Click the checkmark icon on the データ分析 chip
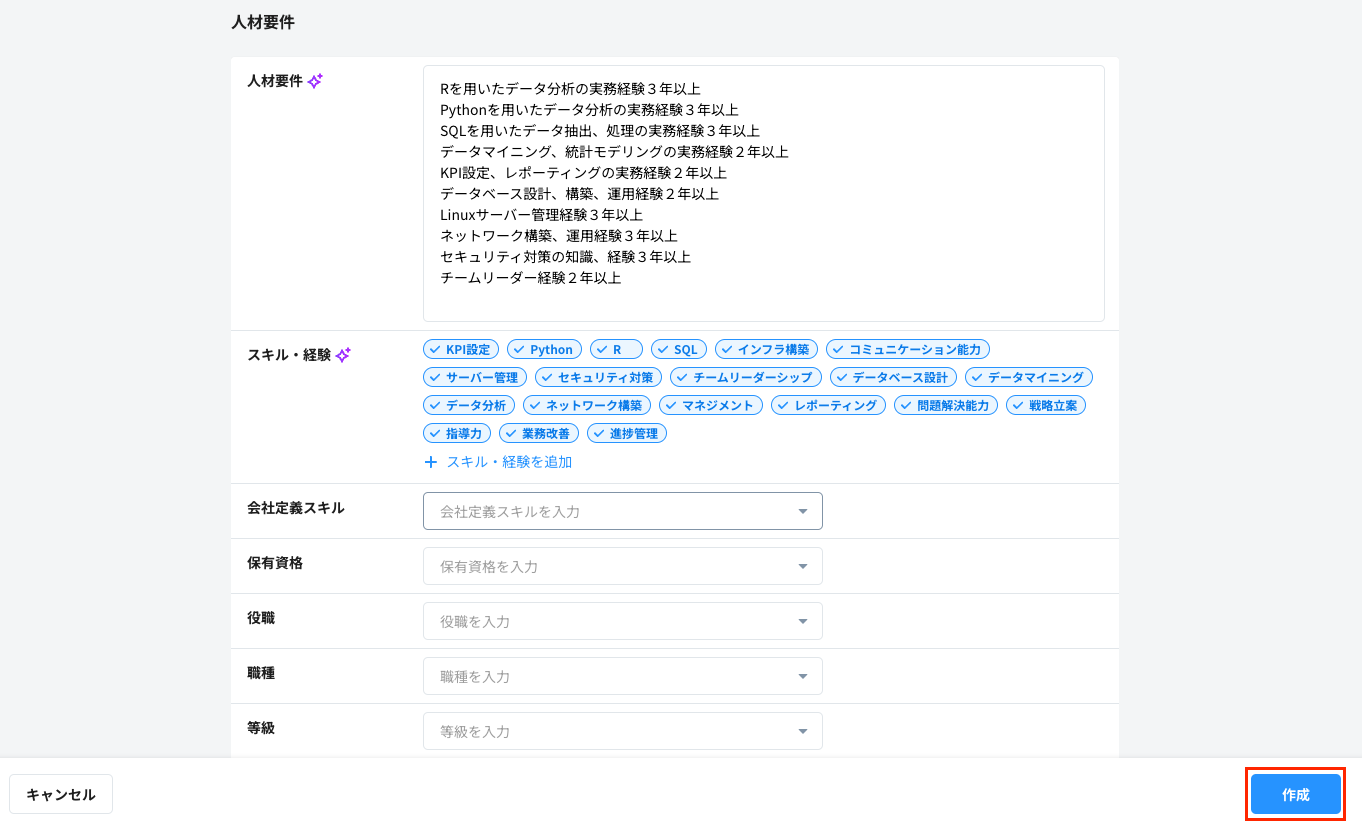1362x826 pixels. 436,405
